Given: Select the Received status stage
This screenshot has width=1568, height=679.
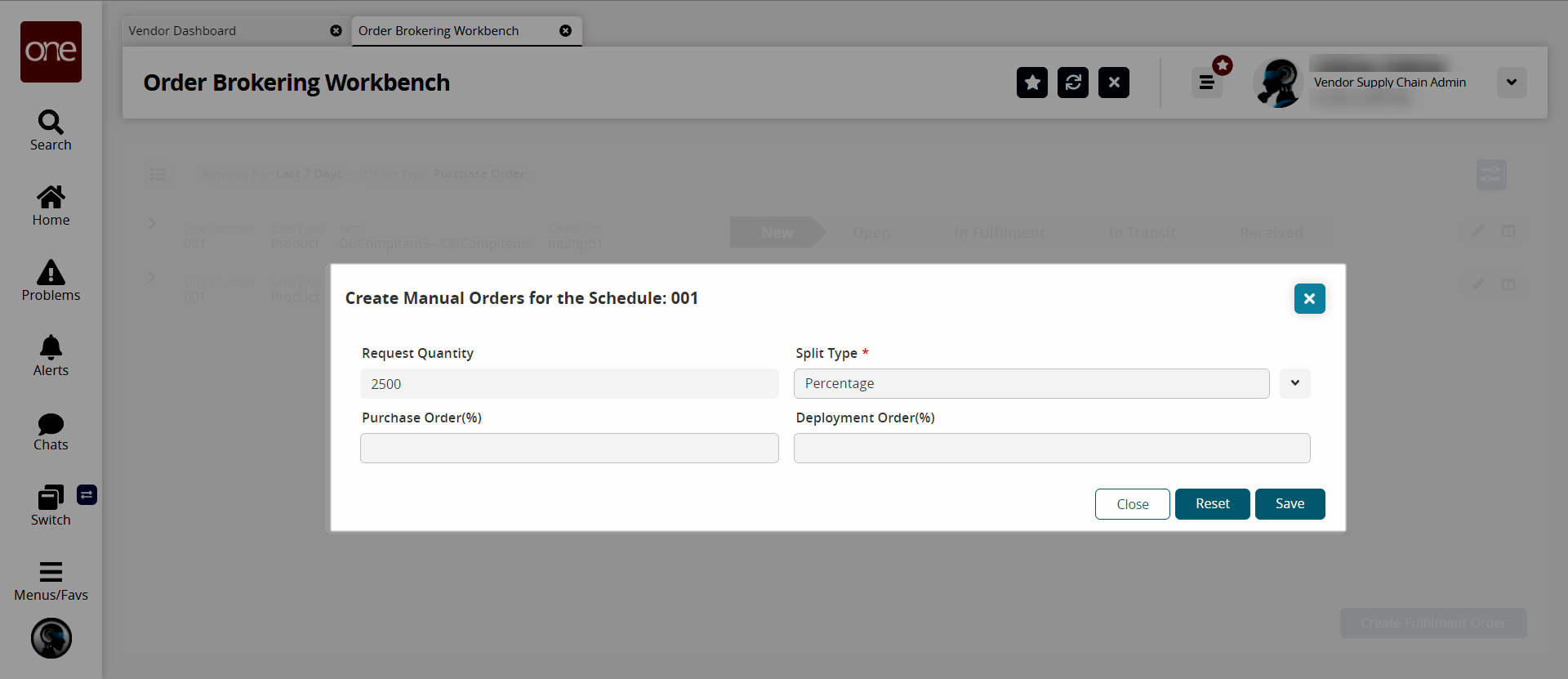Looking at the screenshot, I should [1271, 233].
